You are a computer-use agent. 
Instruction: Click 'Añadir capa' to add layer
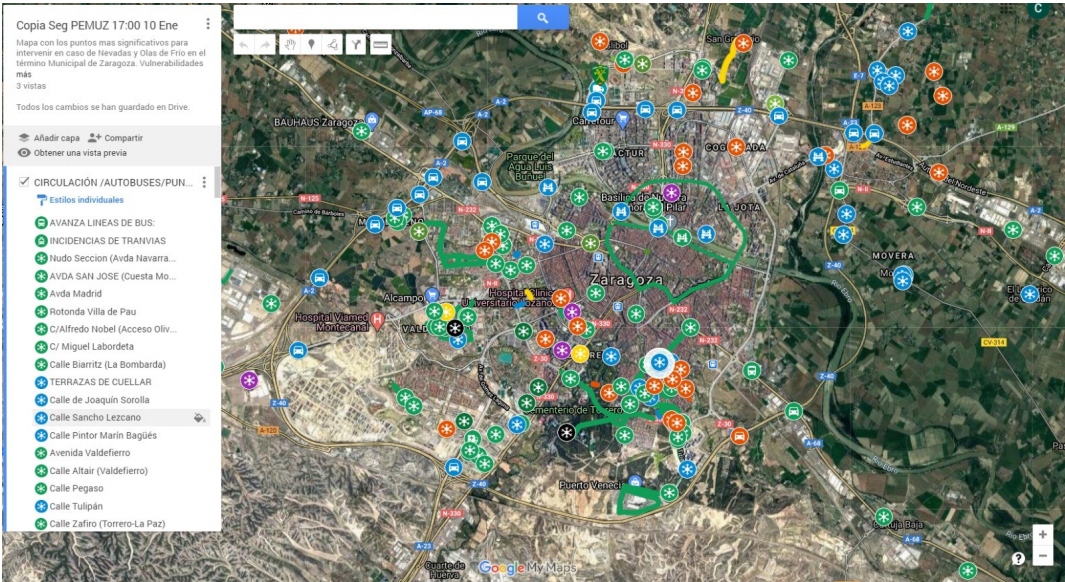(x=52, y=138)
